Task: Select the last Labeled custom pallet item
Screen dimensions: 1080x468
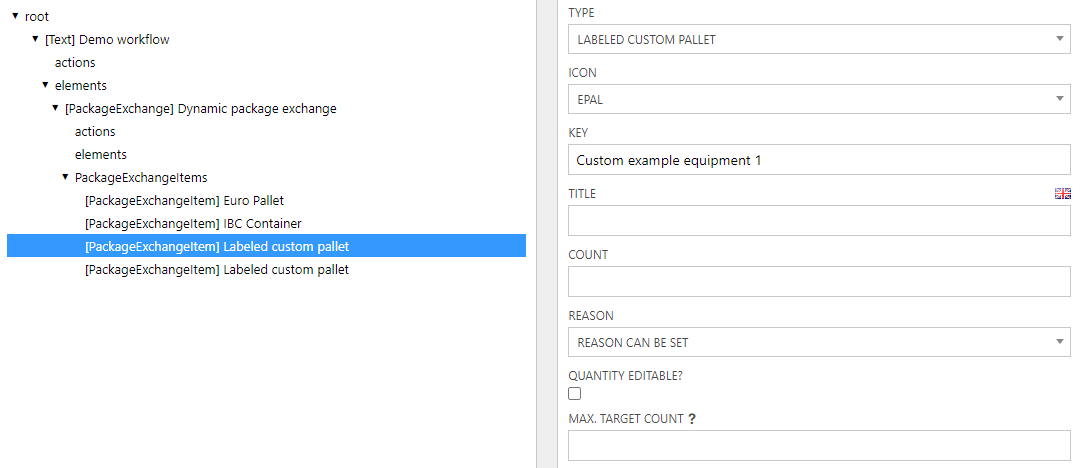Action: (x=216, y=270)
